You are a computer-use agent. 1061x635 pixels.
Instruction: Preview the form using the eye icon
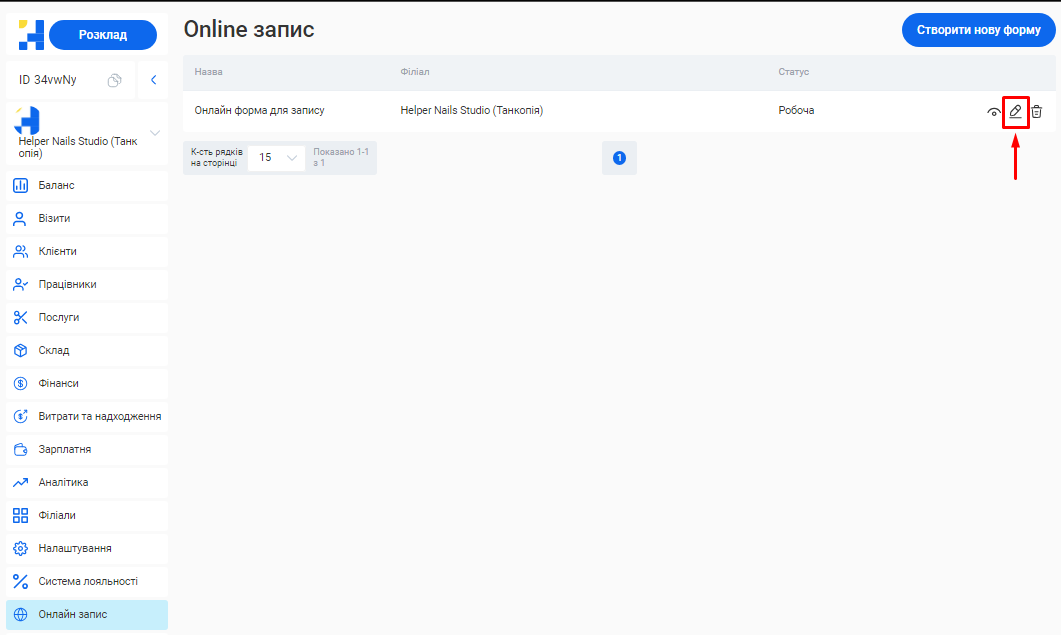[993, 112]
